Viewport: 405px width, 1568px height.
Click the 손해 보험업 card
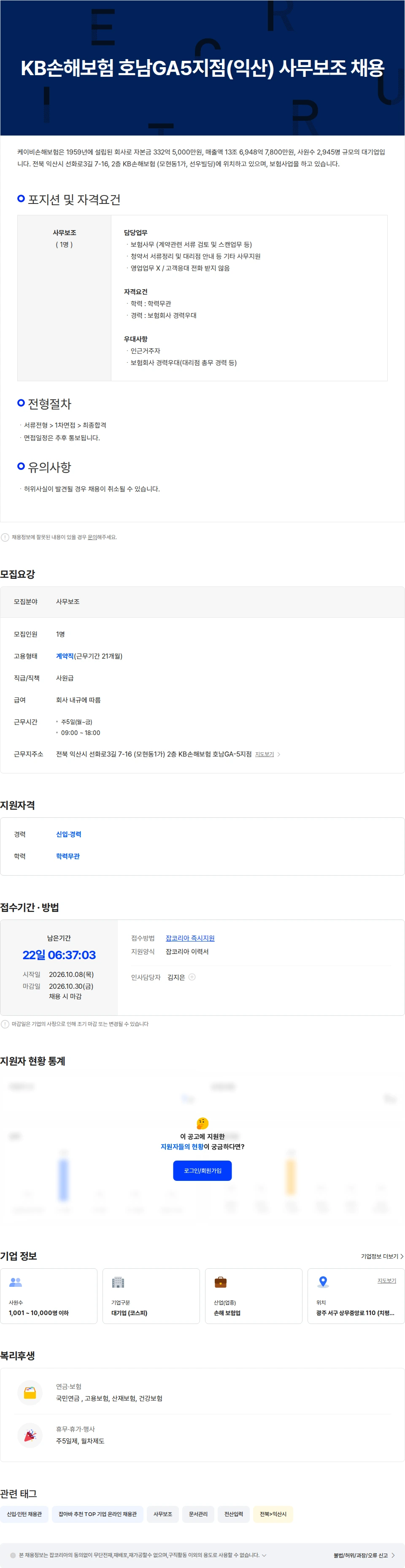[x=254, y=1296]
